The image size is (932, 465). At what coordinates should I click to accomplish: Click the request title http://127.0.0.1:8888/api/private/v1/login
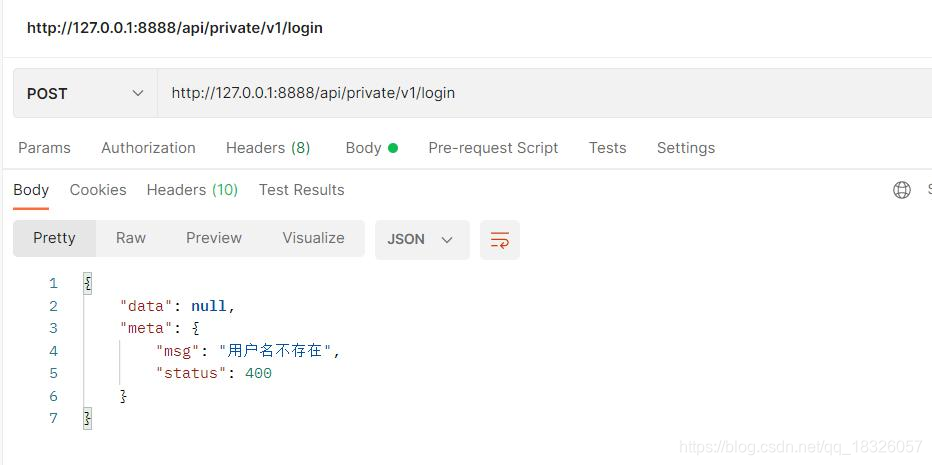pyautogui.click(x=175, y=28)
